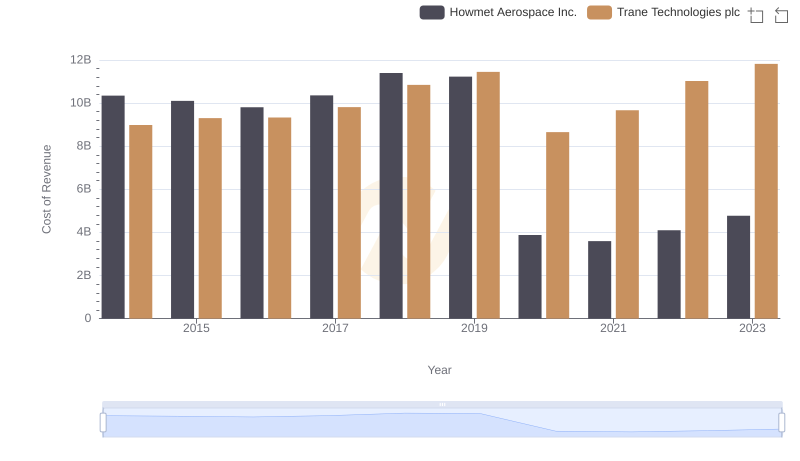Viewport: 800px width, 461px height.
Task: Click the zoom reset icon
Action: (781, 15)
